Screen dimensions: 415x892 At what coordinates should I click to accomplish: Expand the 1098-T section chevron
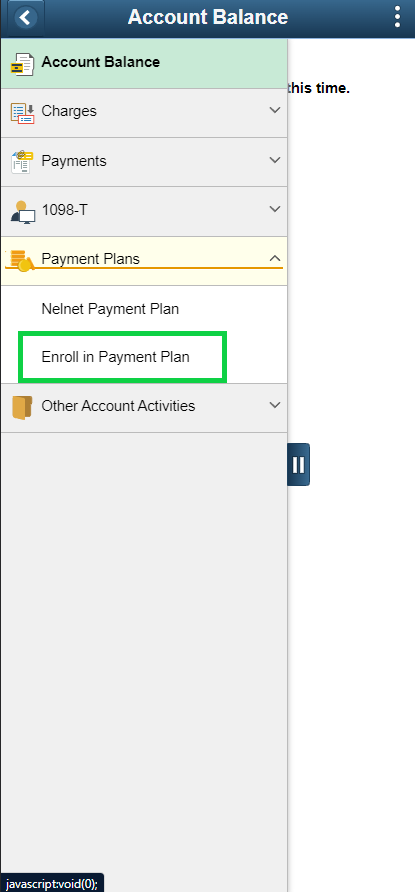pos(275,209)
